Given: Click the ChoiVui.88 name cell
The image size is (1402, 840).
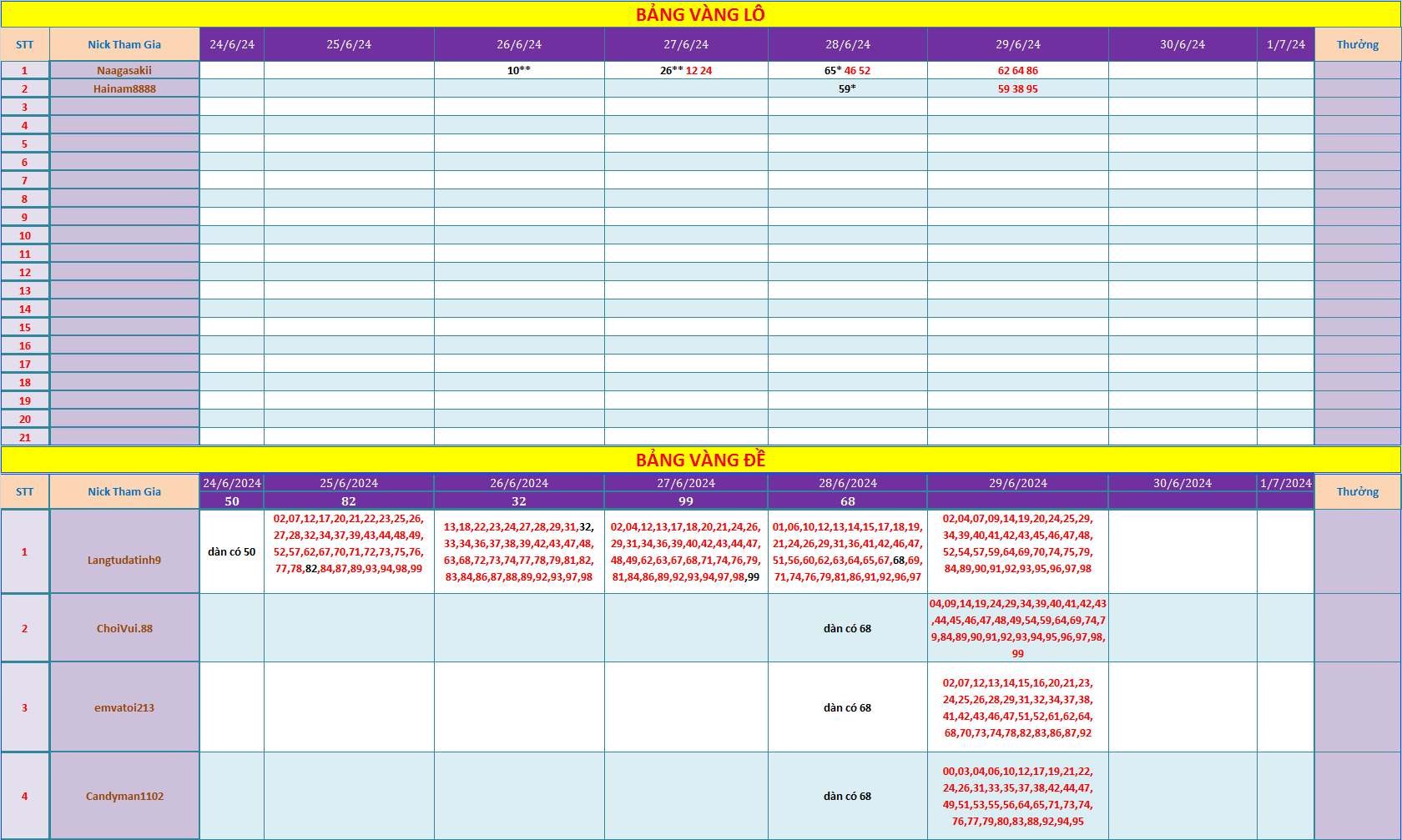Looking at the screenshot, I should point(124,628).
